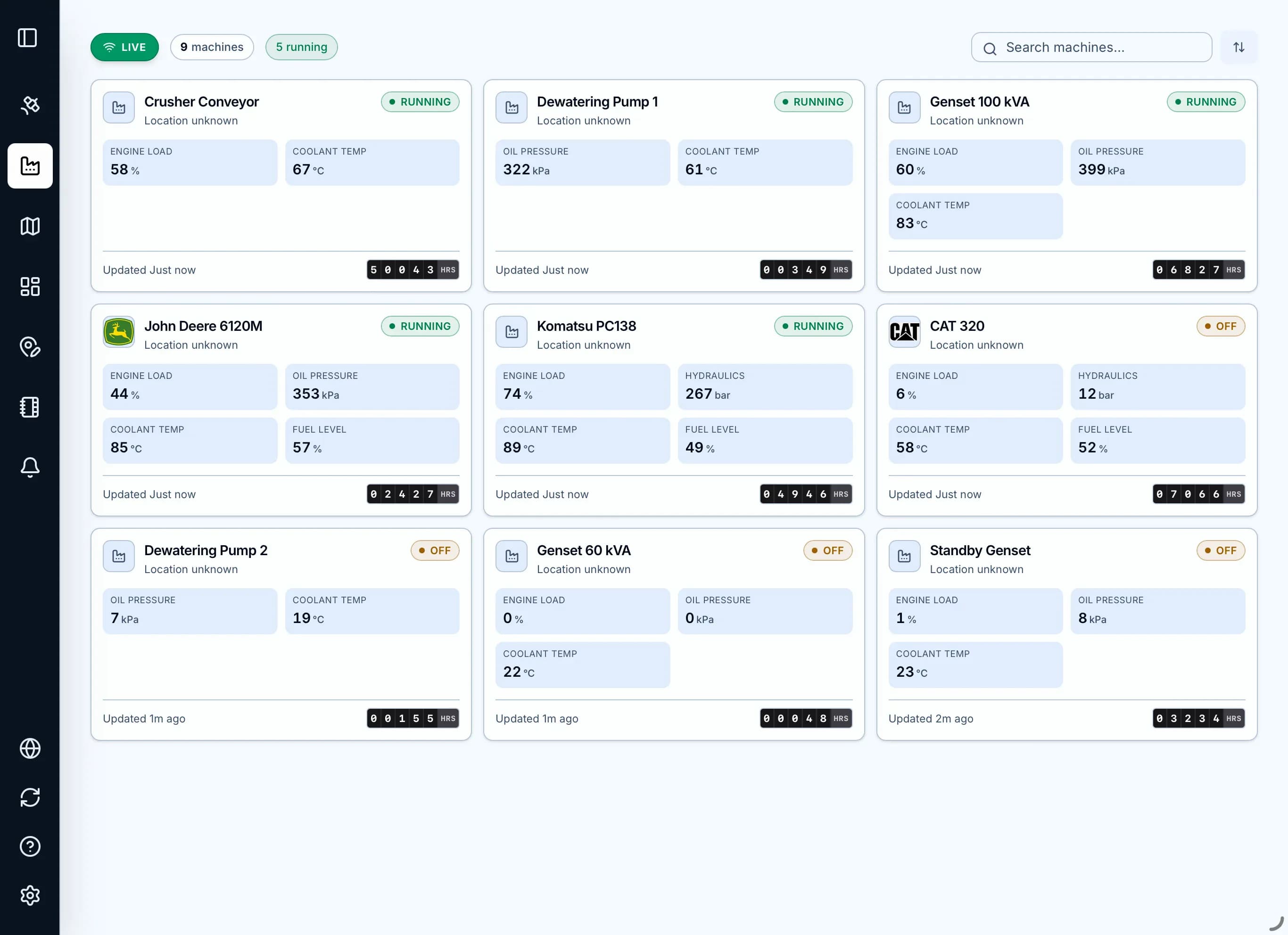The height and width of the screenshot is (935, 1288).
Task: Click the Komatsu PC138 machine icon
Action: coord(512,331)
